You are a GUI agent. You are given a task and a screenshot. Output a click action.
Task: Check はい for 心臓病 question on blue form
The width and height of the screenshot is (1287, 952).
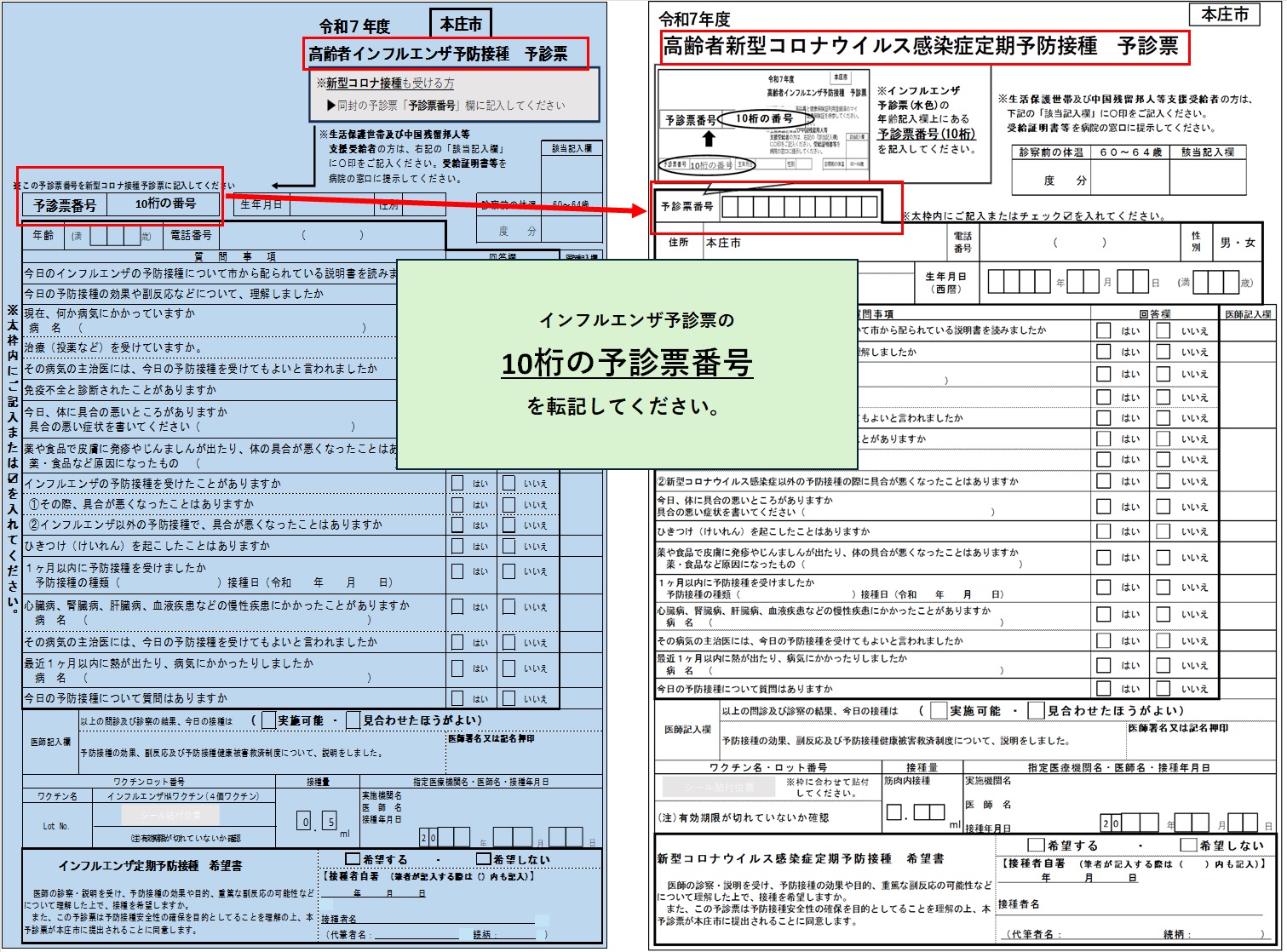[x=457, y=606]
